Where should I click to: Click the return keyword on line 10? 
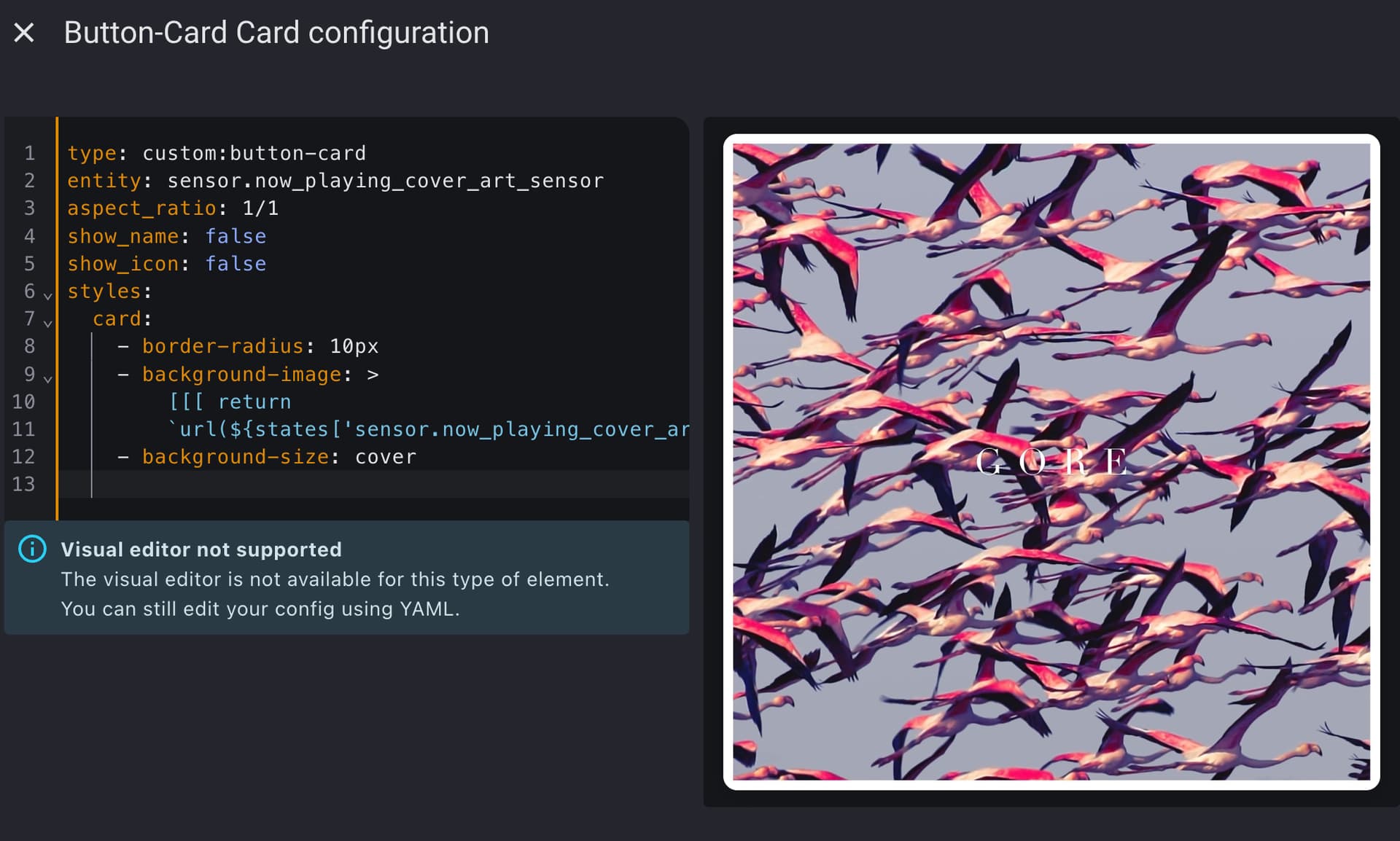pyautogui.click(x=254, y=402)
